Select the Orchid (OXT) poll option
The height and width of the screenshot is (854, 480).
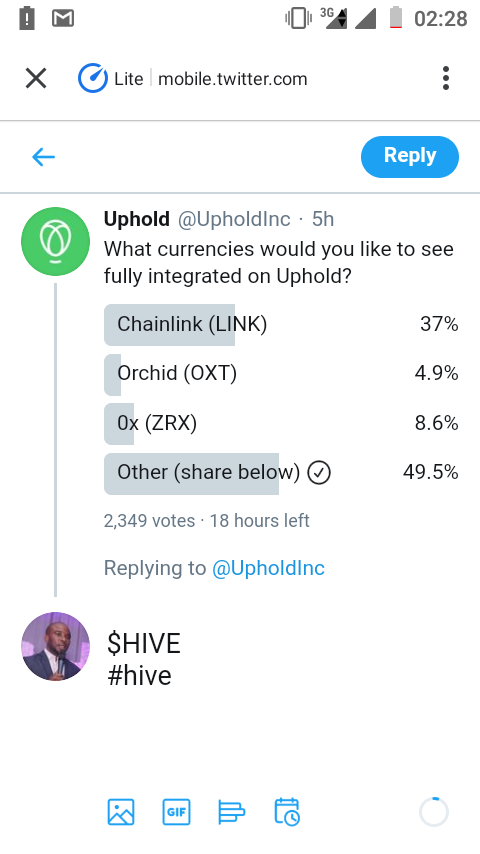pyautogui.click(x=281, y=374)
